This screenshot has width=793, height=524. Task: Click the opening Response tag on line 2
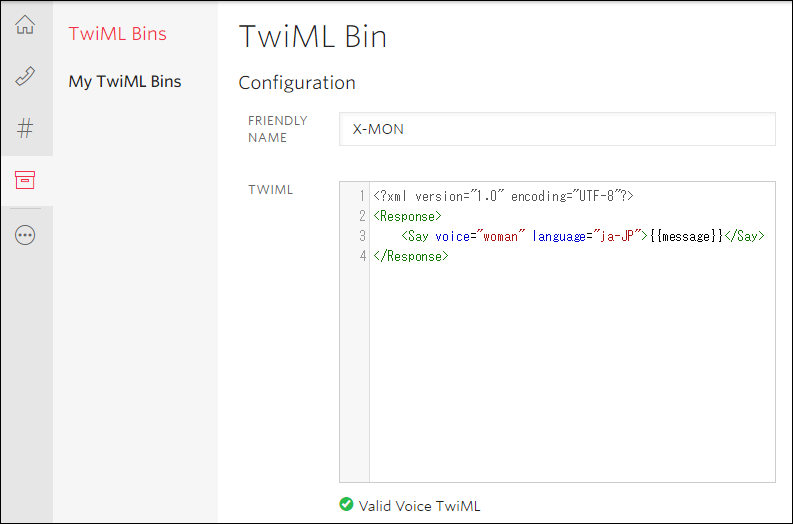click(x=407, y=216)
